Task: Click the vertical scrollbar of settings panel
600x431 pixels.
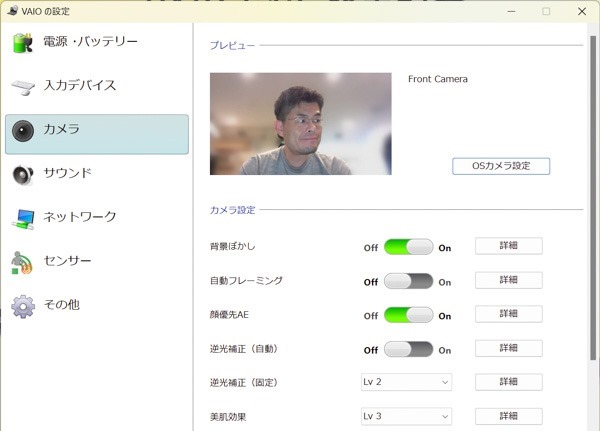Action: click(x=593, y=198)
